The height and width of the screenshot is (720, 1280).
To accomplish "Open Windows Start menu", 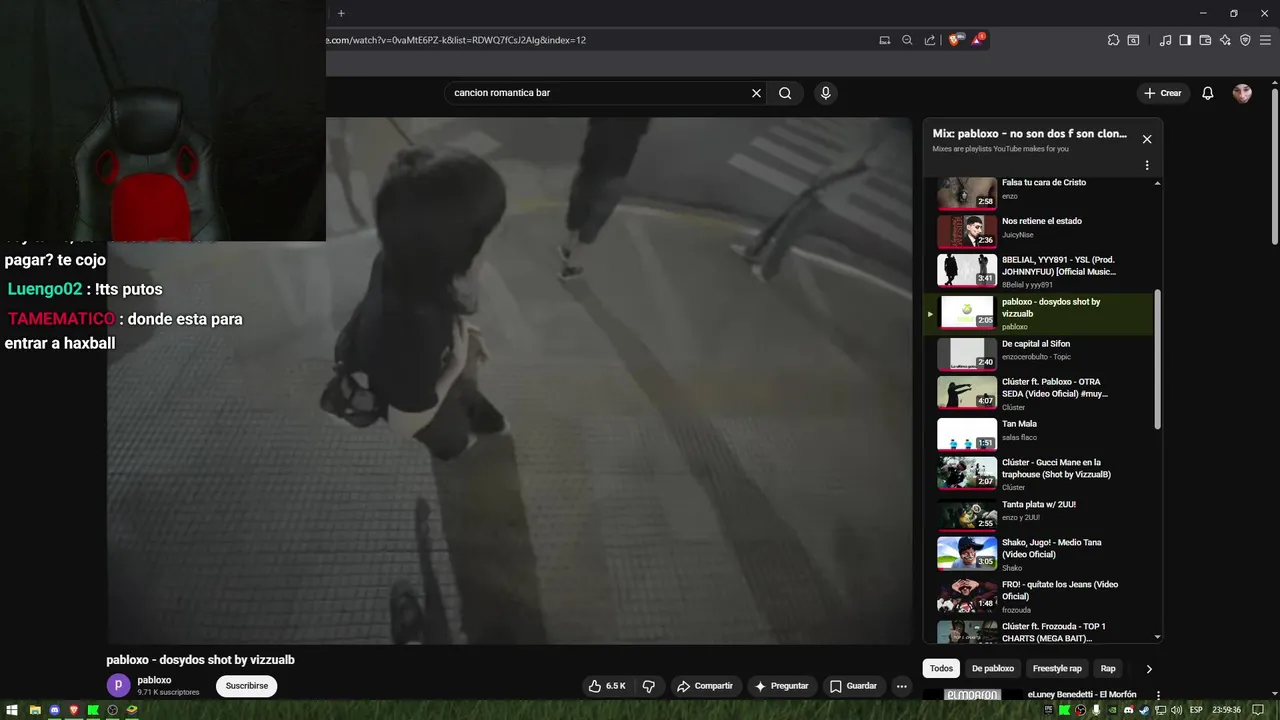I will pyautogui.click(x=13, y=710).
